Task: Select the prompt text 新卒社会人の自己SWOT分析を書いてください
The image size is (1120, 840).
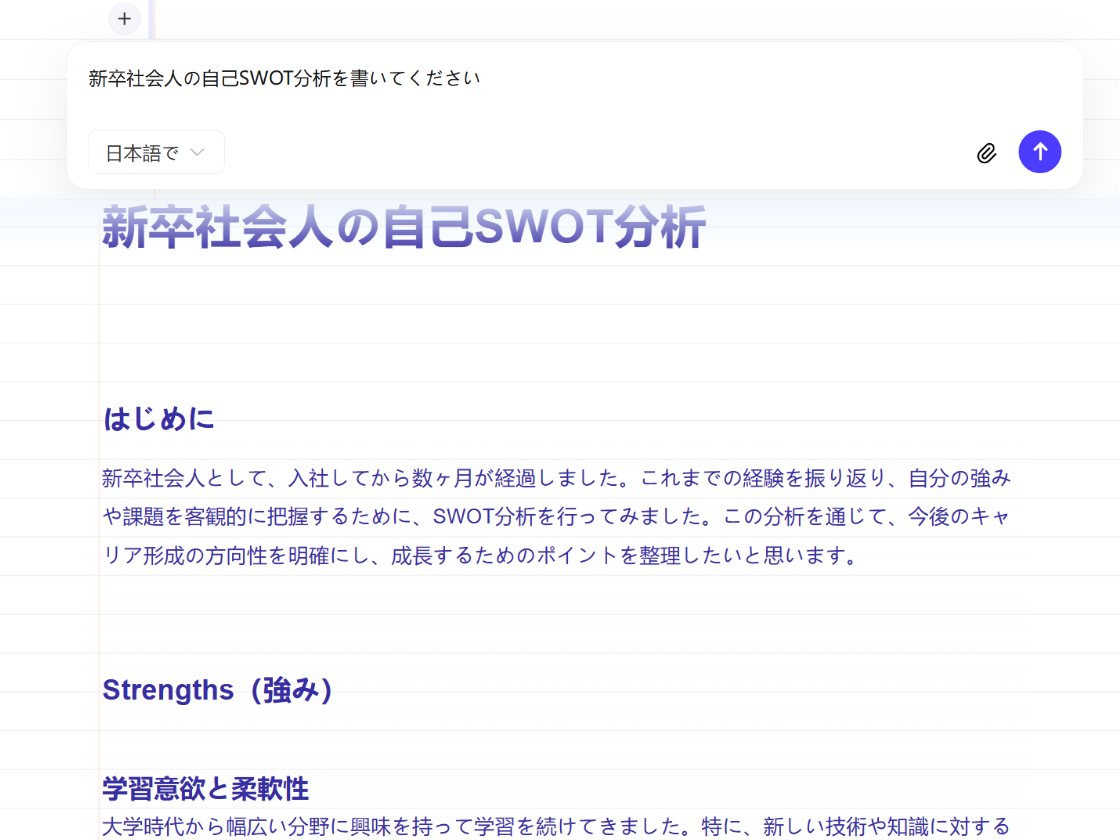Action: pyautogui.click(x=283, y=76)
